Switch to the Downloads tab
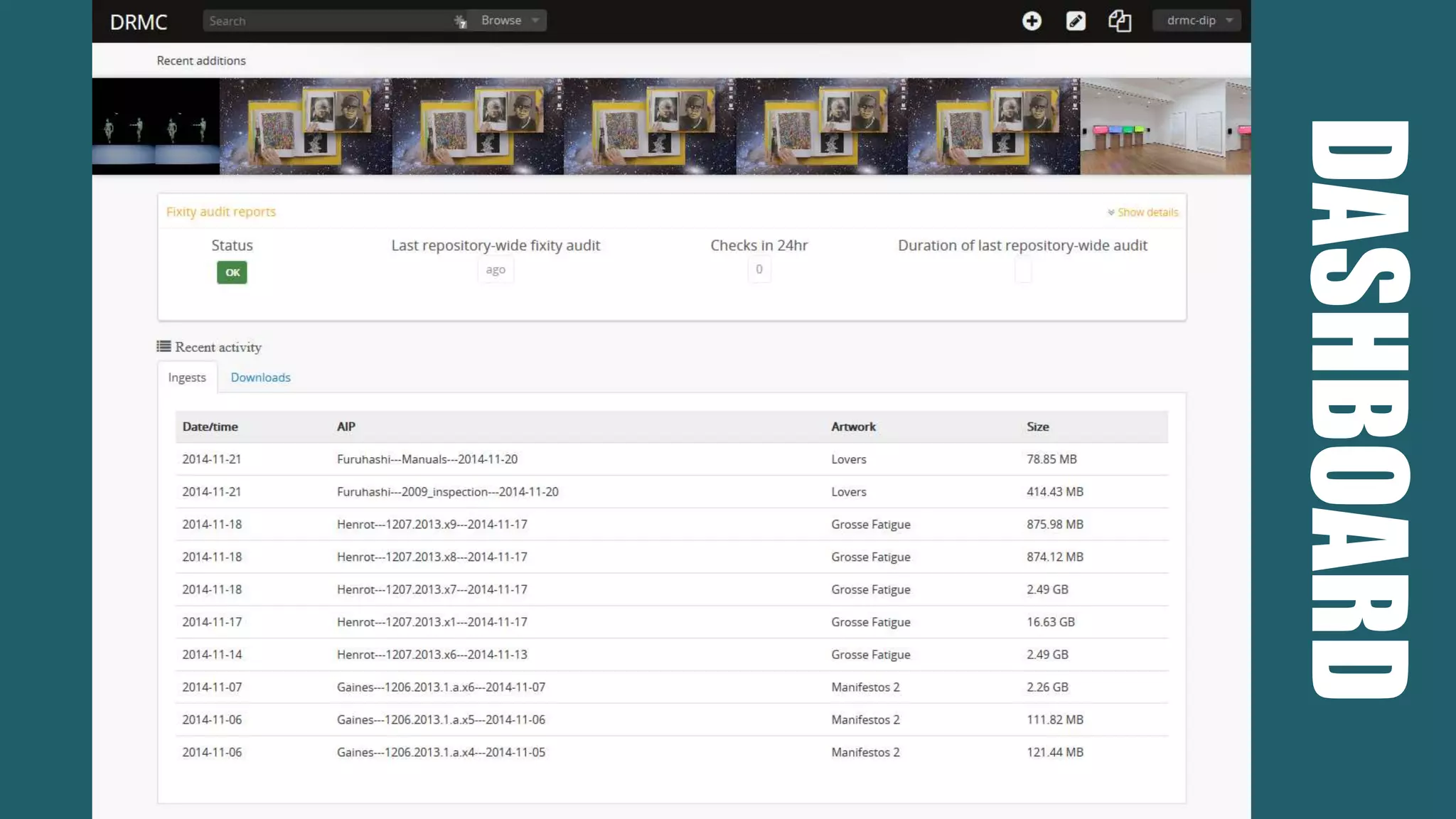This screenshot has width=1456, height=819. pyautogui.click(x=260, y=378)
